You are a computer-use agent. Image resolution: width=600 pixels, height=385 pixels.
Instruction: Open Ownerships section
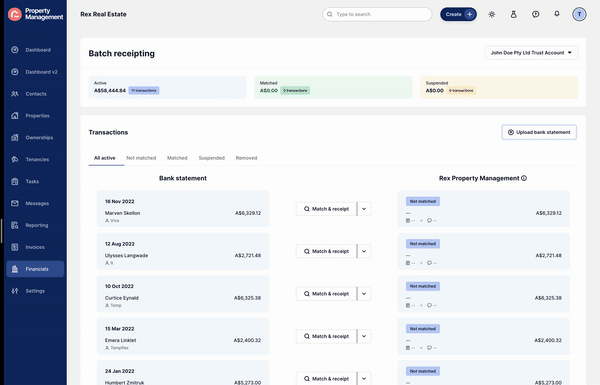coord(35,137)
